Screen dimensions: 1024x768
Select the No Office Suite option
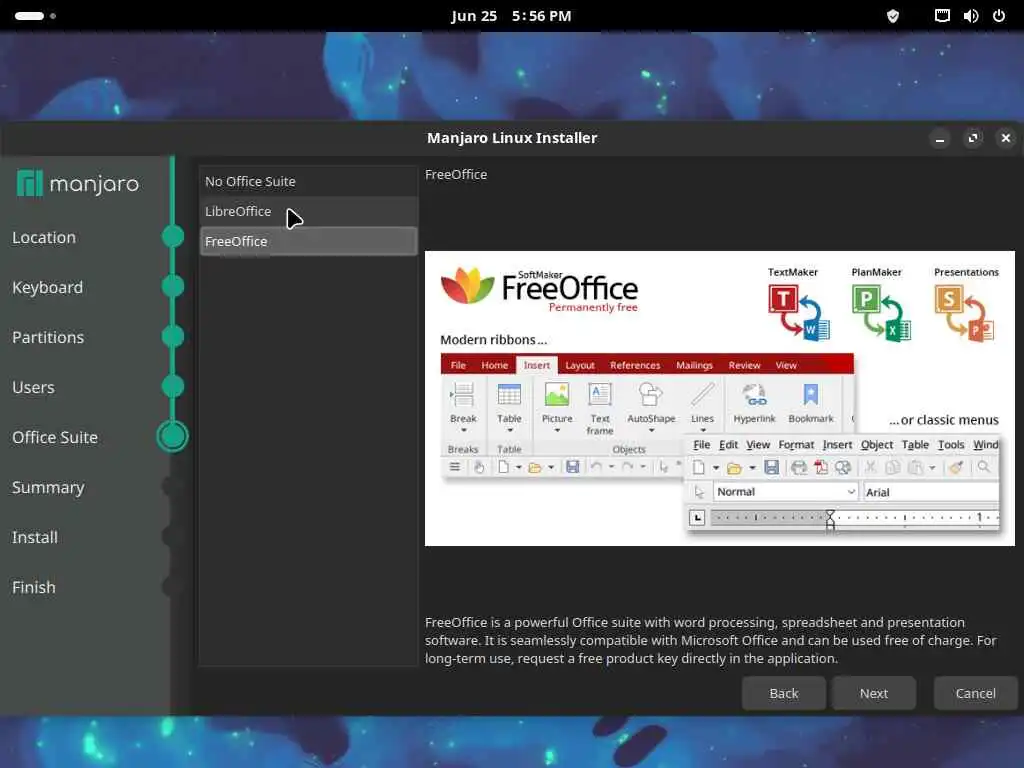(x=308, y=182)
